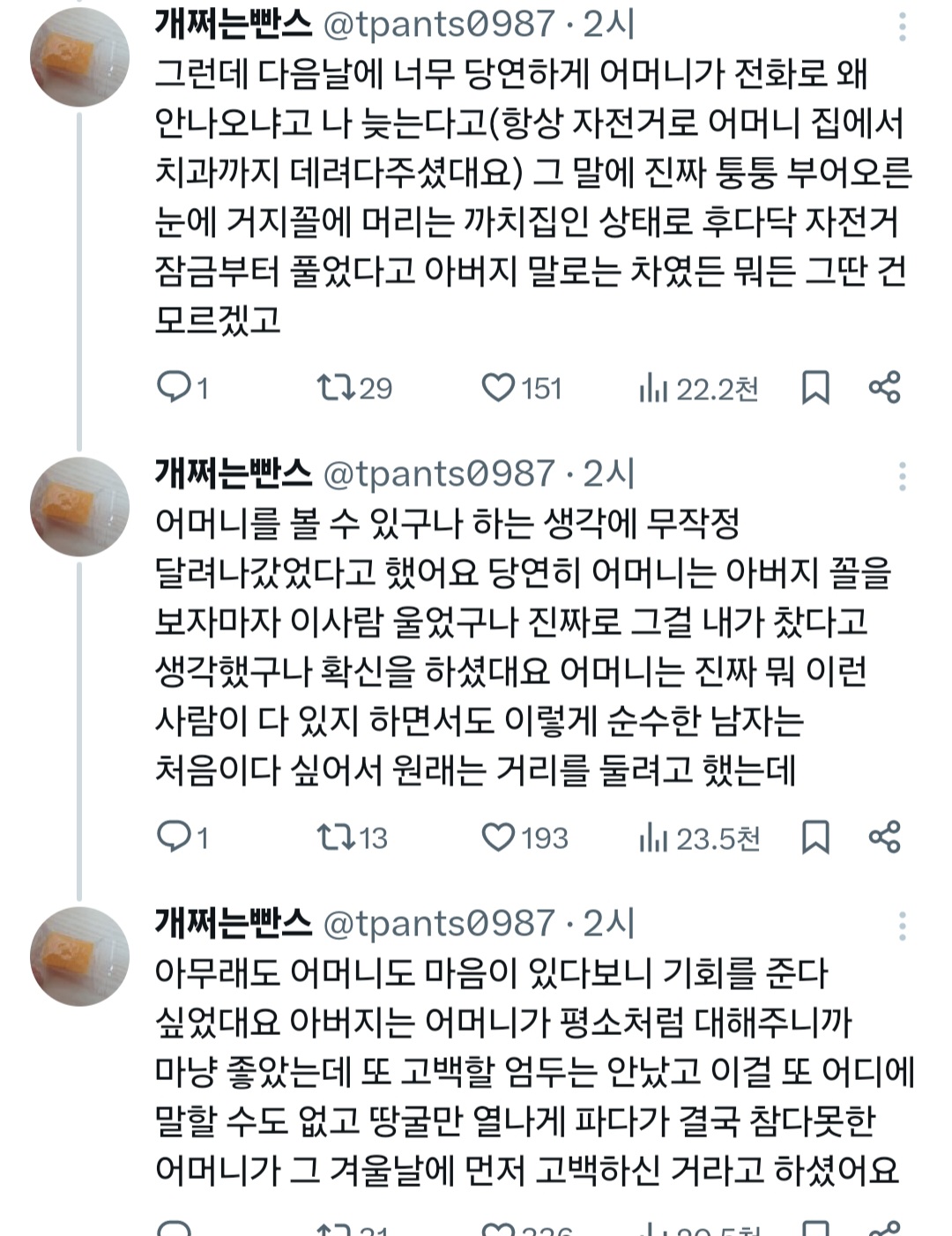Open the 2시 timestamp of 어머니를 볼 수 tweet
952x1236 pixels.
click(609, 474)
